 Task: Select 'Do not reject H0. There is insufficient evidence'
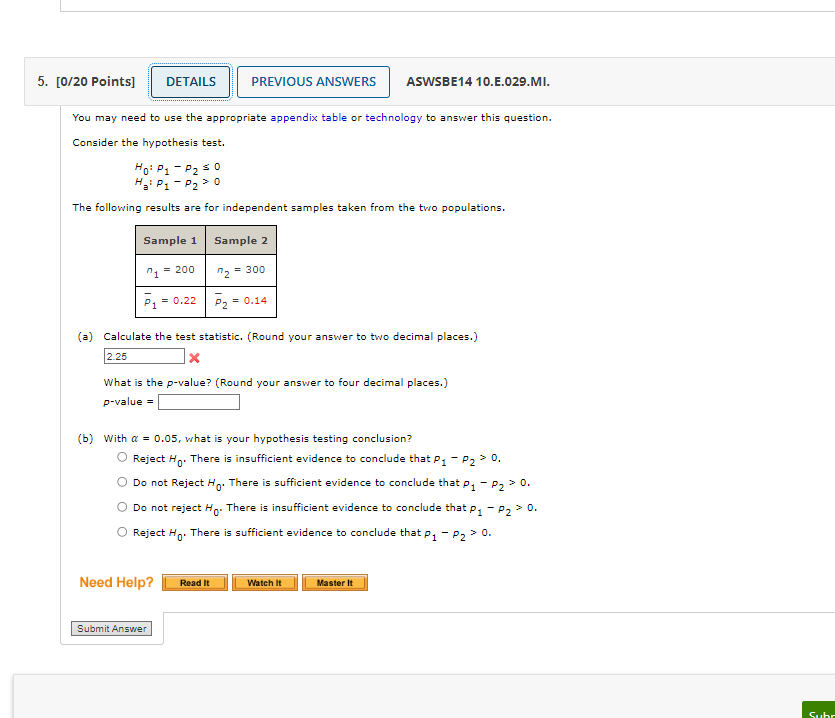122,507
